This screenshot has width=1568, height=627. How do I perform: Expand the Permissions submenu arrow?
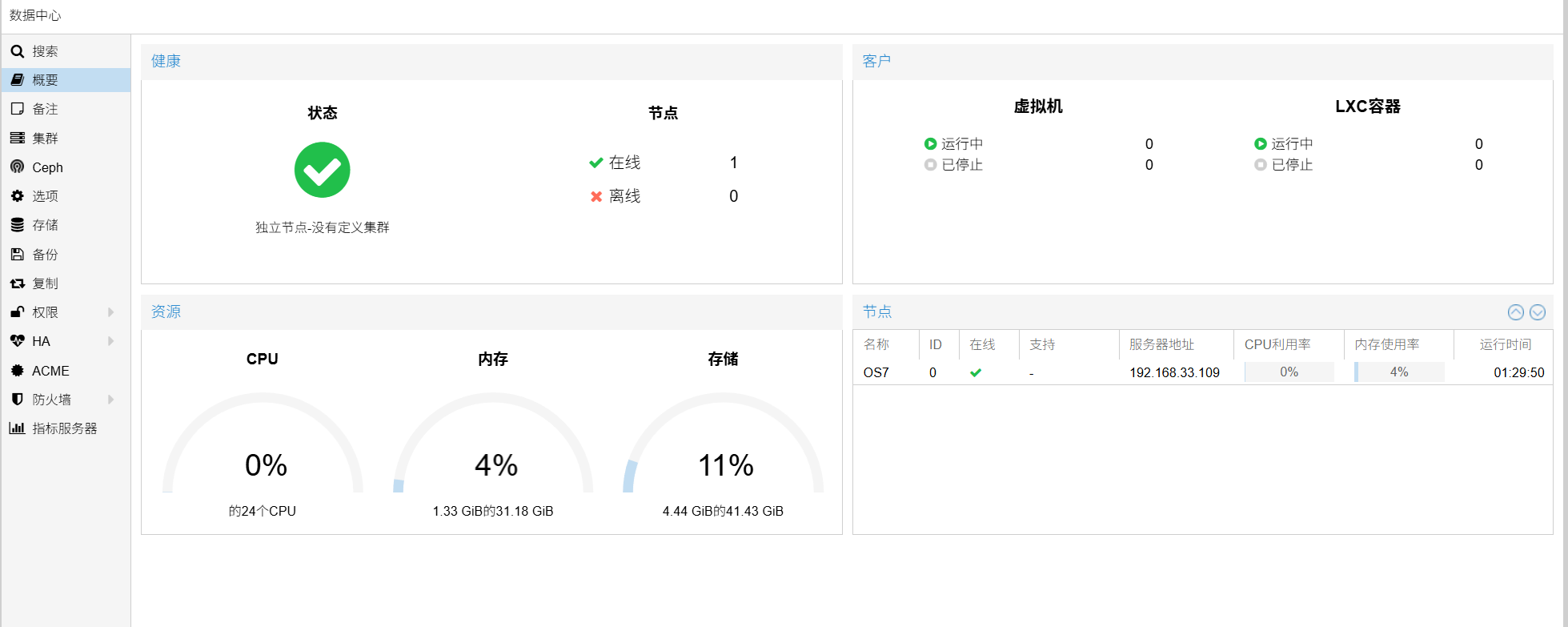pyautogui.click(x=110, y=312)
